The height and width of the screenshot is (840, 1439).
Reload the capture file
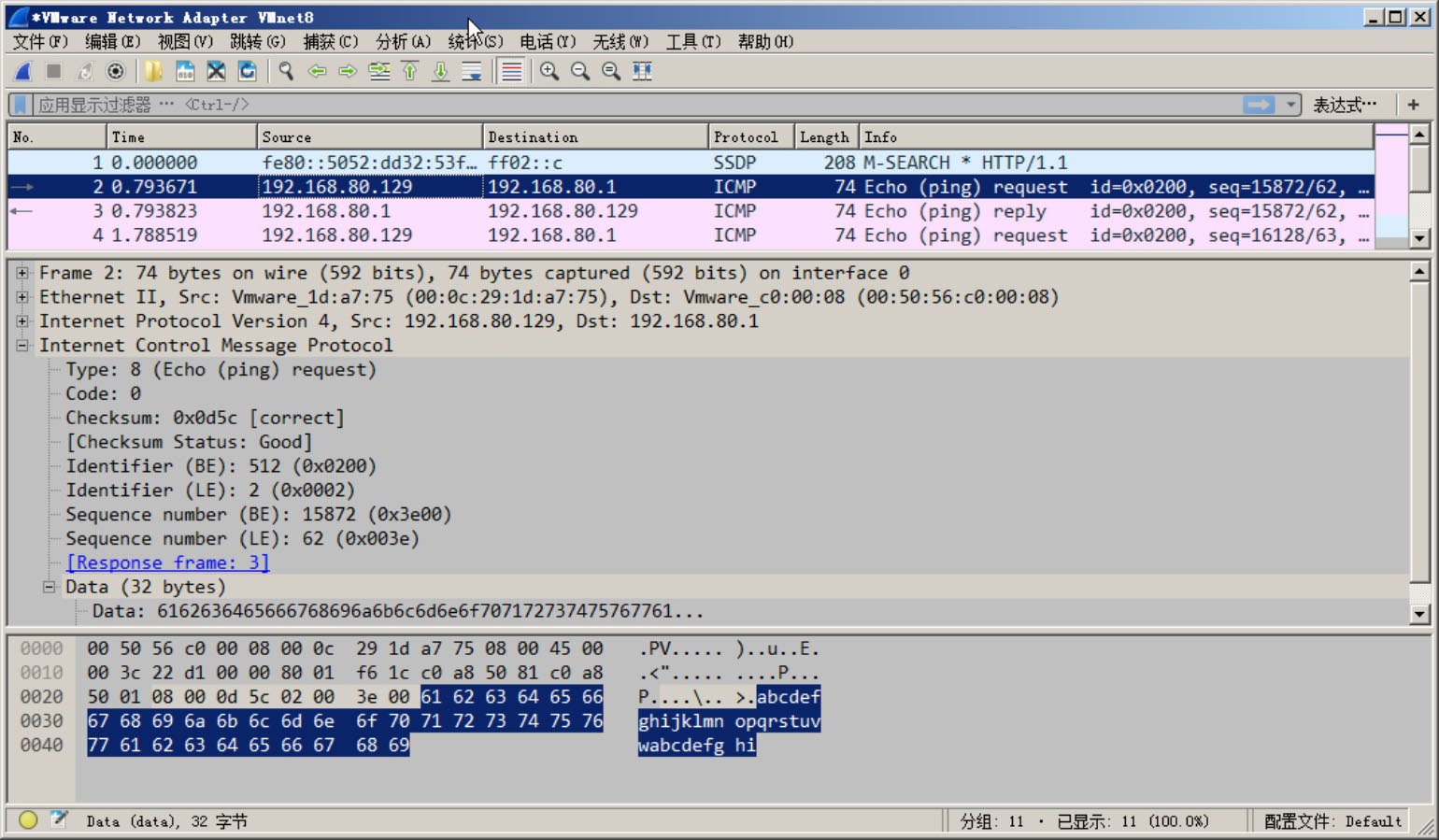247,71
